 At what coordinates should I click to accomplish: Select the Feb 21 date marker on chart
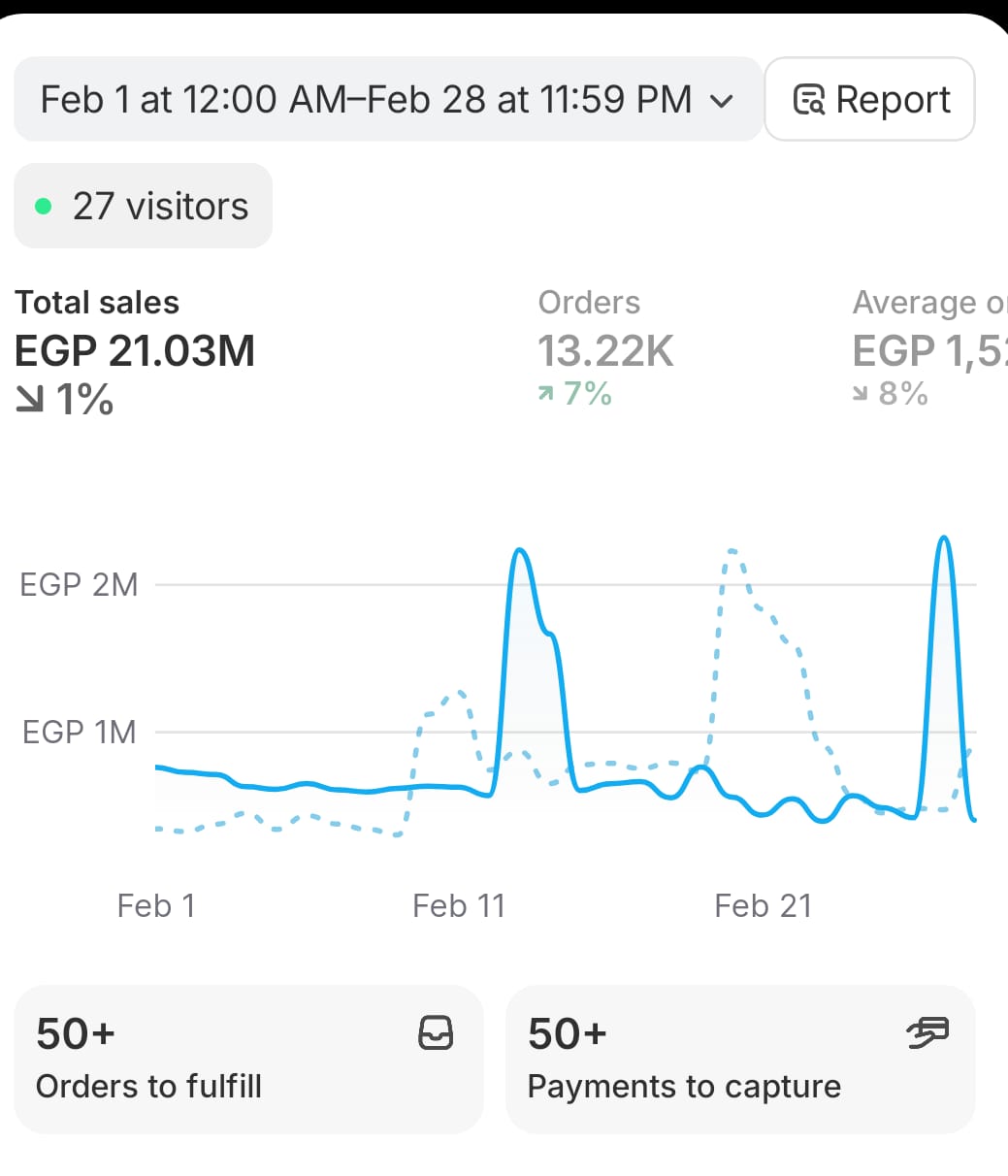tap(763, 905)
